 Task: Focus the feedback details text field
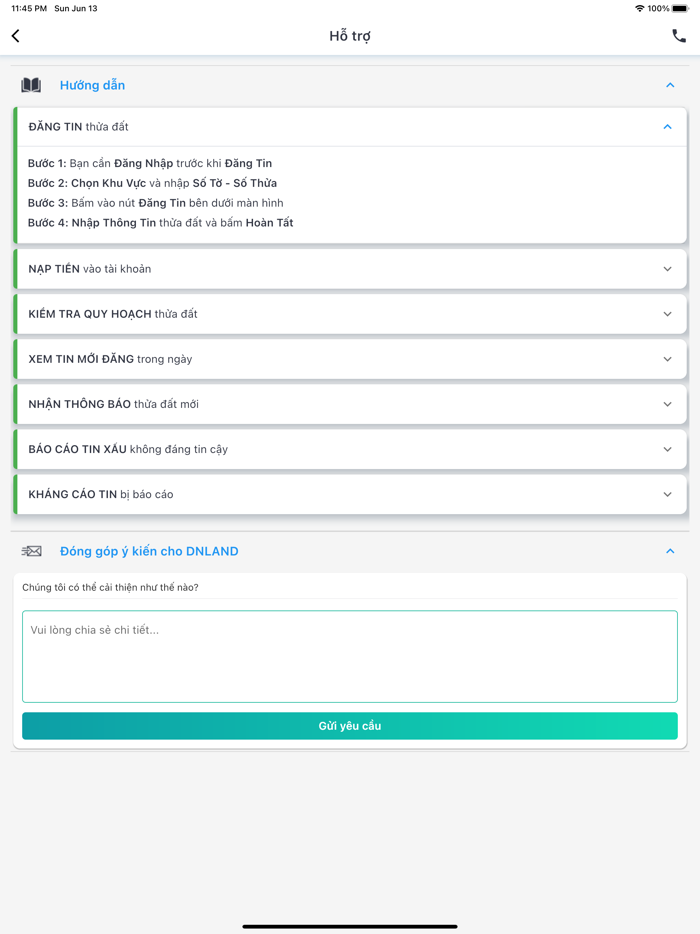pos(350,656)
